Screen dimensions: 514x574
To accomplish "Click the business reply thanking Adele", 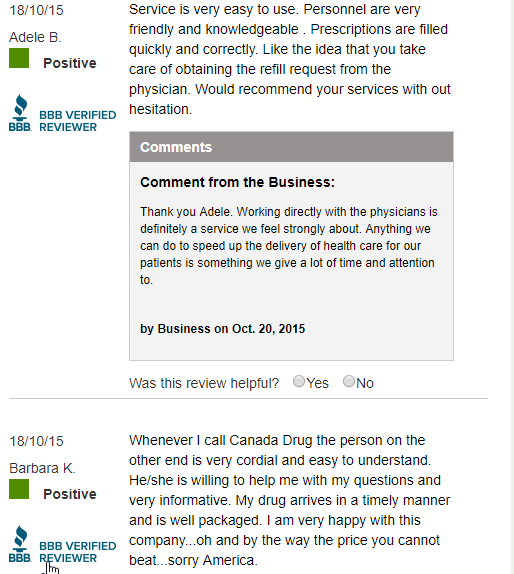I will [289, 246].
